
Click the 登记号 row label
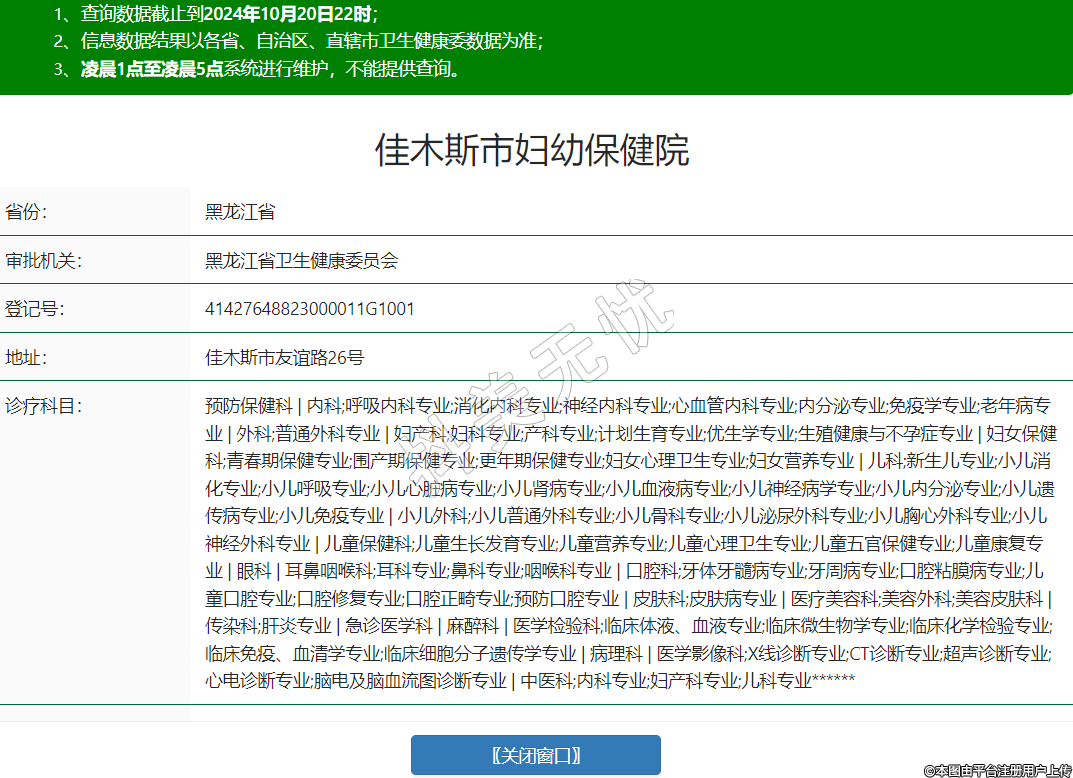click(35, 309)
